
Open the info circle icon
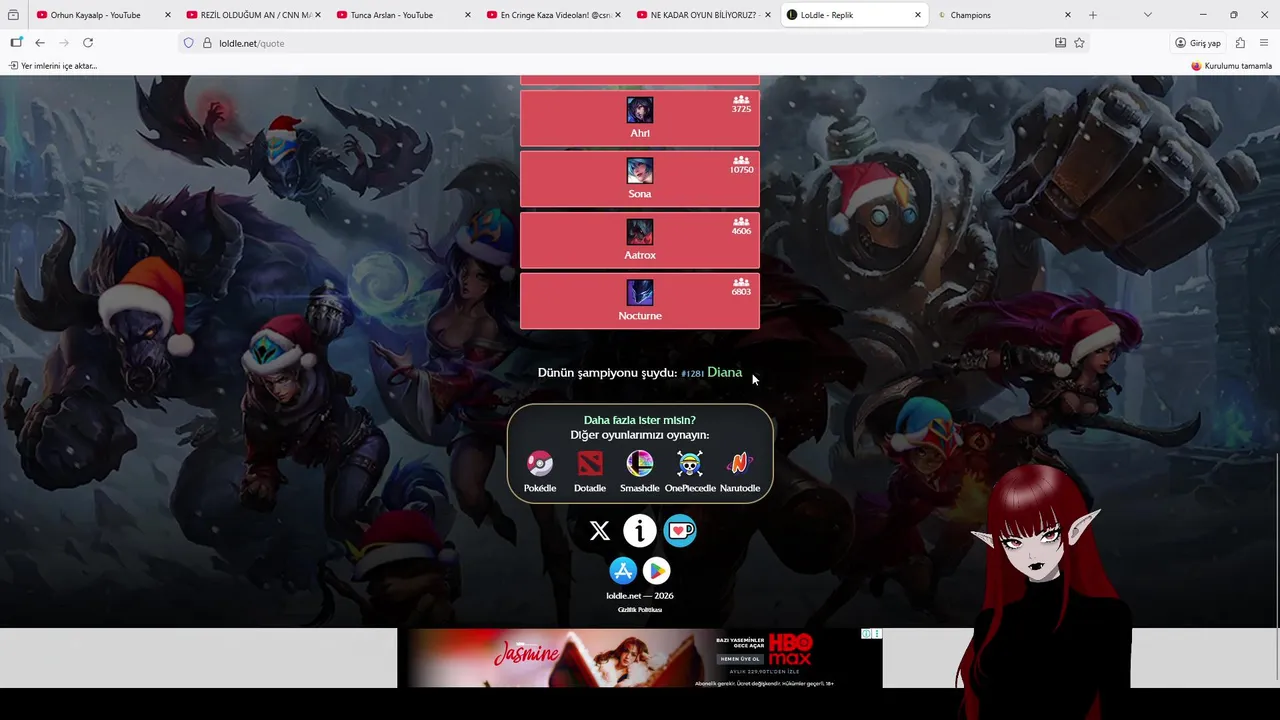(x=640, y=531)
